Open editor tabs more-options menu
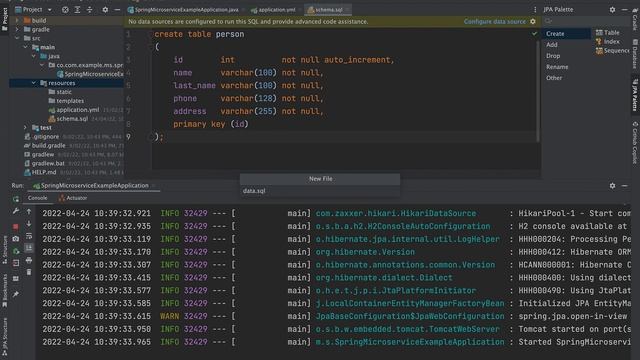This screenshot has height=360, width=640. (x=535, y=9)
